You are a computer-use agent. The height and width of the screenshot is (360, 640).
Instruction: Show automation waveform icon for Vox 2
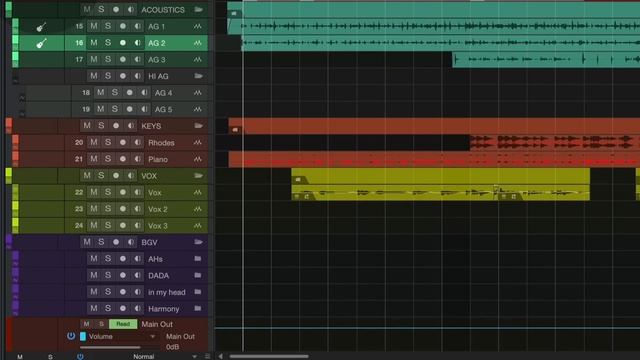click(x=198, y=209)
